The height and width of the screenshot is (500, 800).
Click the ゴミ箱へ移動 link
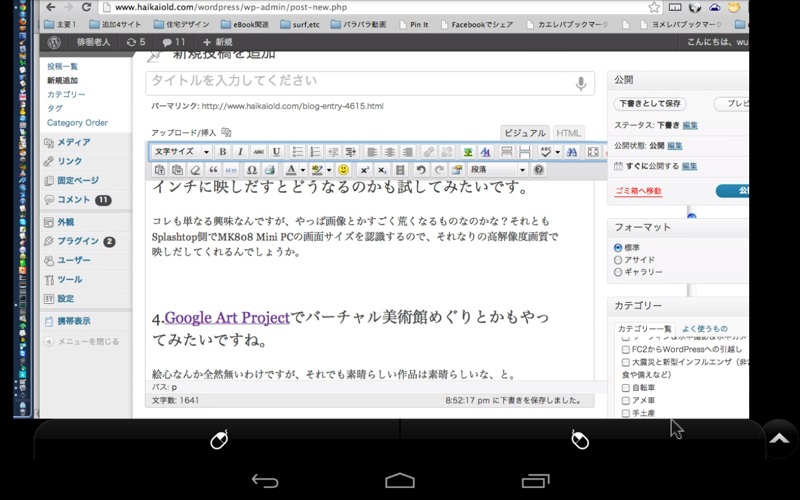click(x=638, y=191)
